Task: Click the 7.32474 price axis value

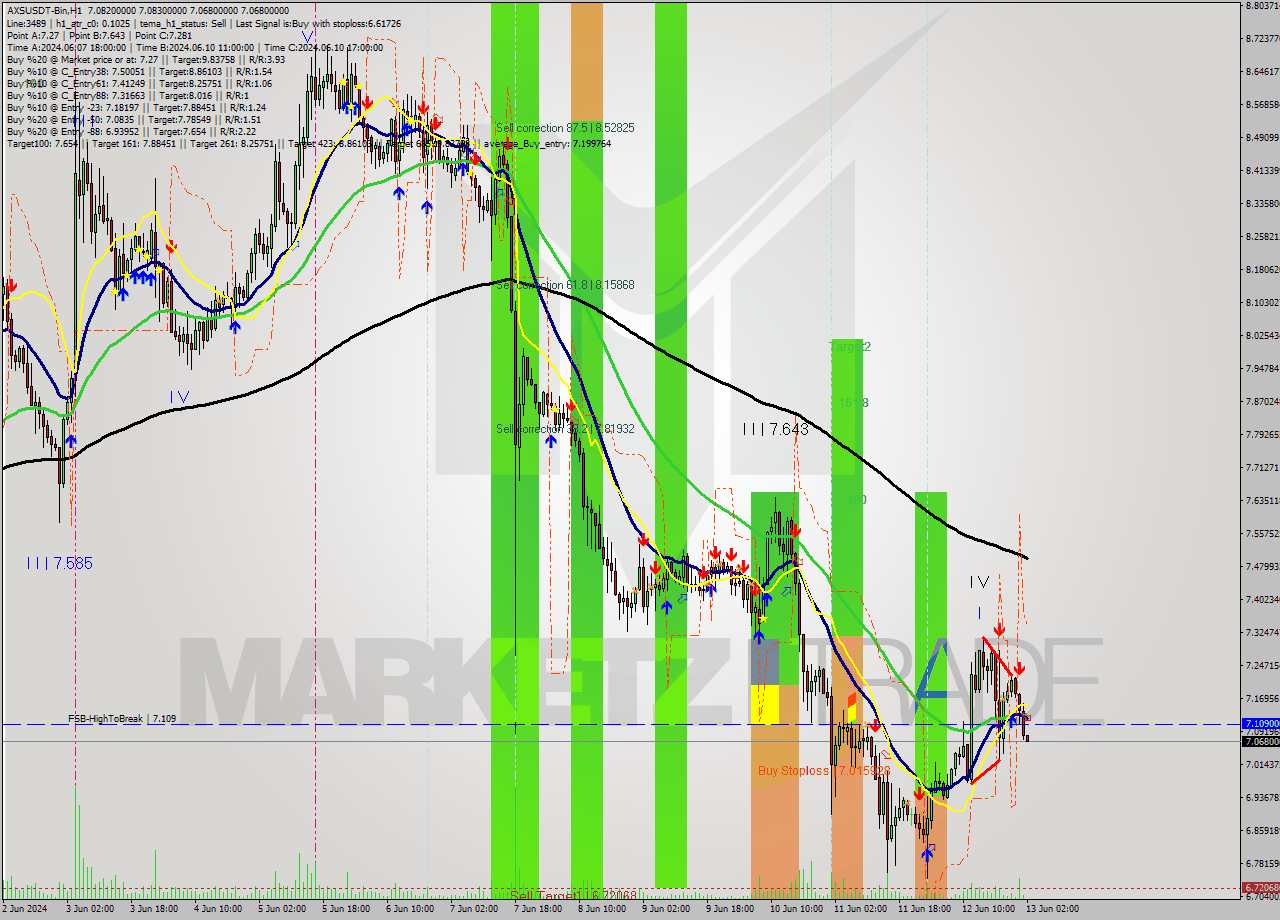Action: 1262,632
